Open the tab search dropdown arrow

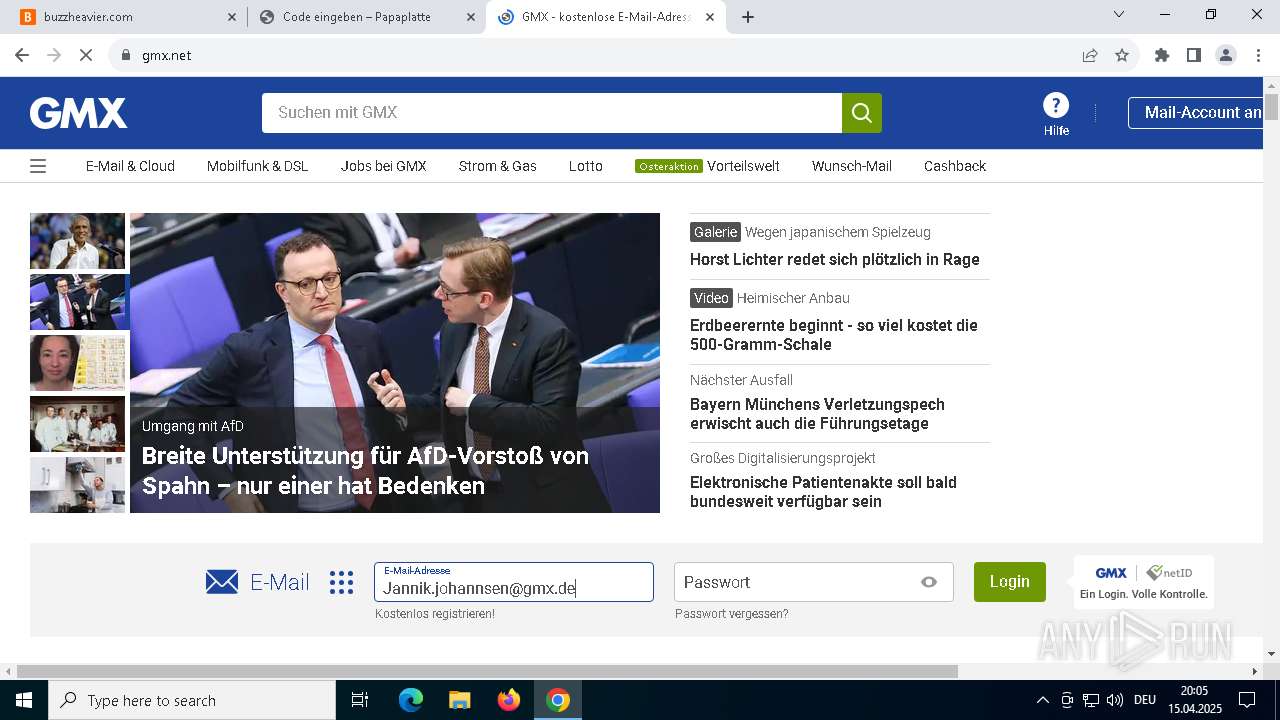tap(1119, 14)
